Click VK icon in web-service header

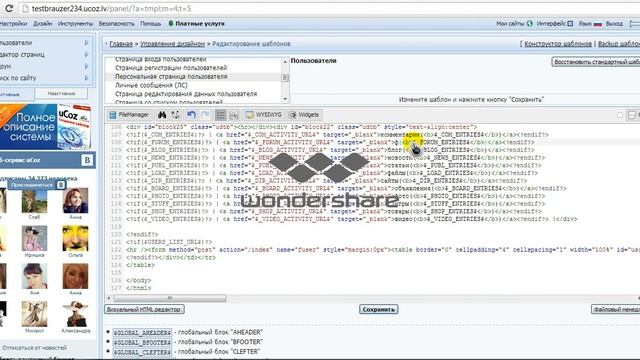pyautogui.click(x=87, y=160)
